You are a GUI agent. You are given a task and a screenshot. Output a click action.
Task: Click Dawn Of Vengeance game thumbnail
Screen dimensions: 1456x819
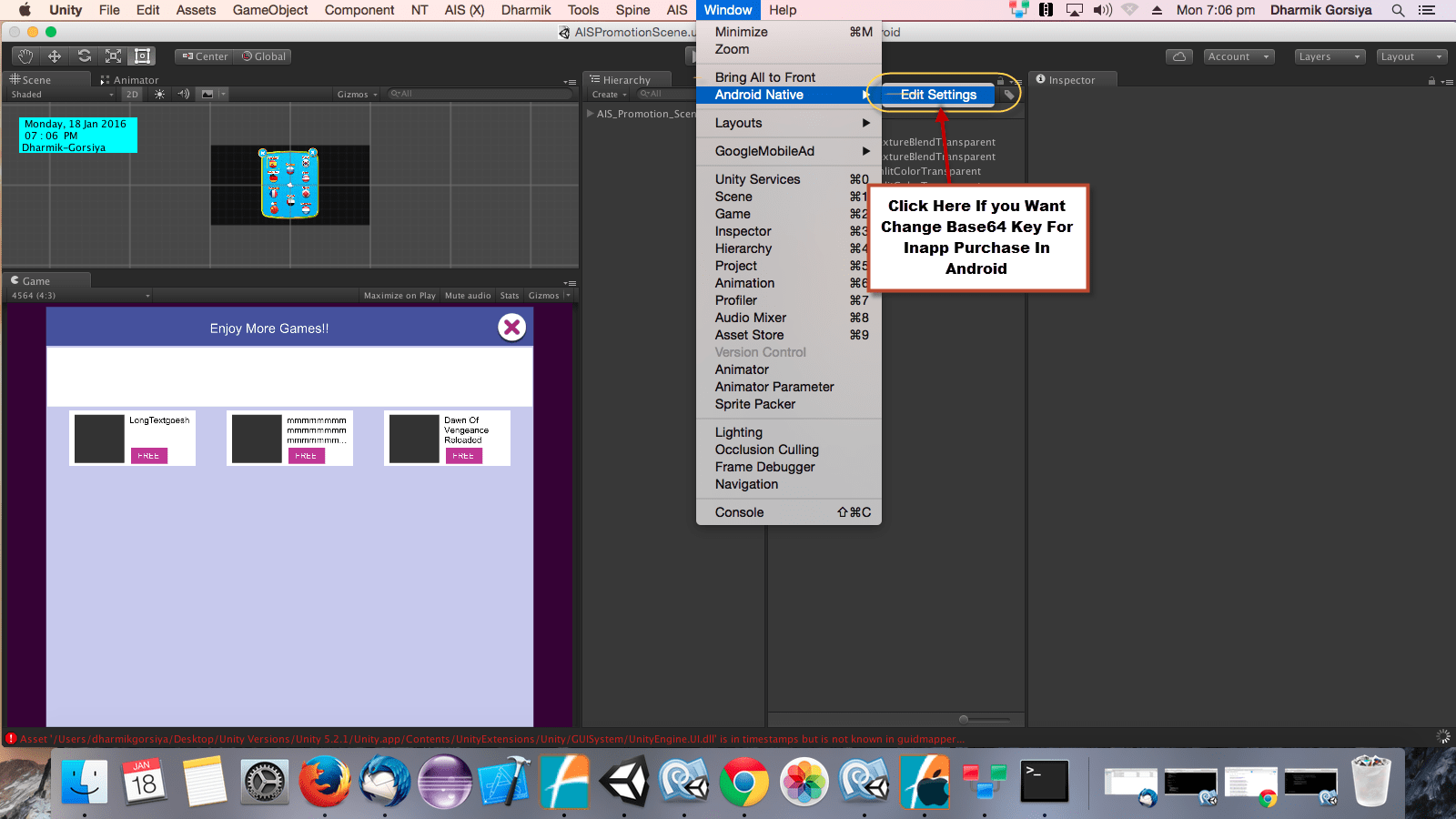pyautogui.click(x=414, y=439)
